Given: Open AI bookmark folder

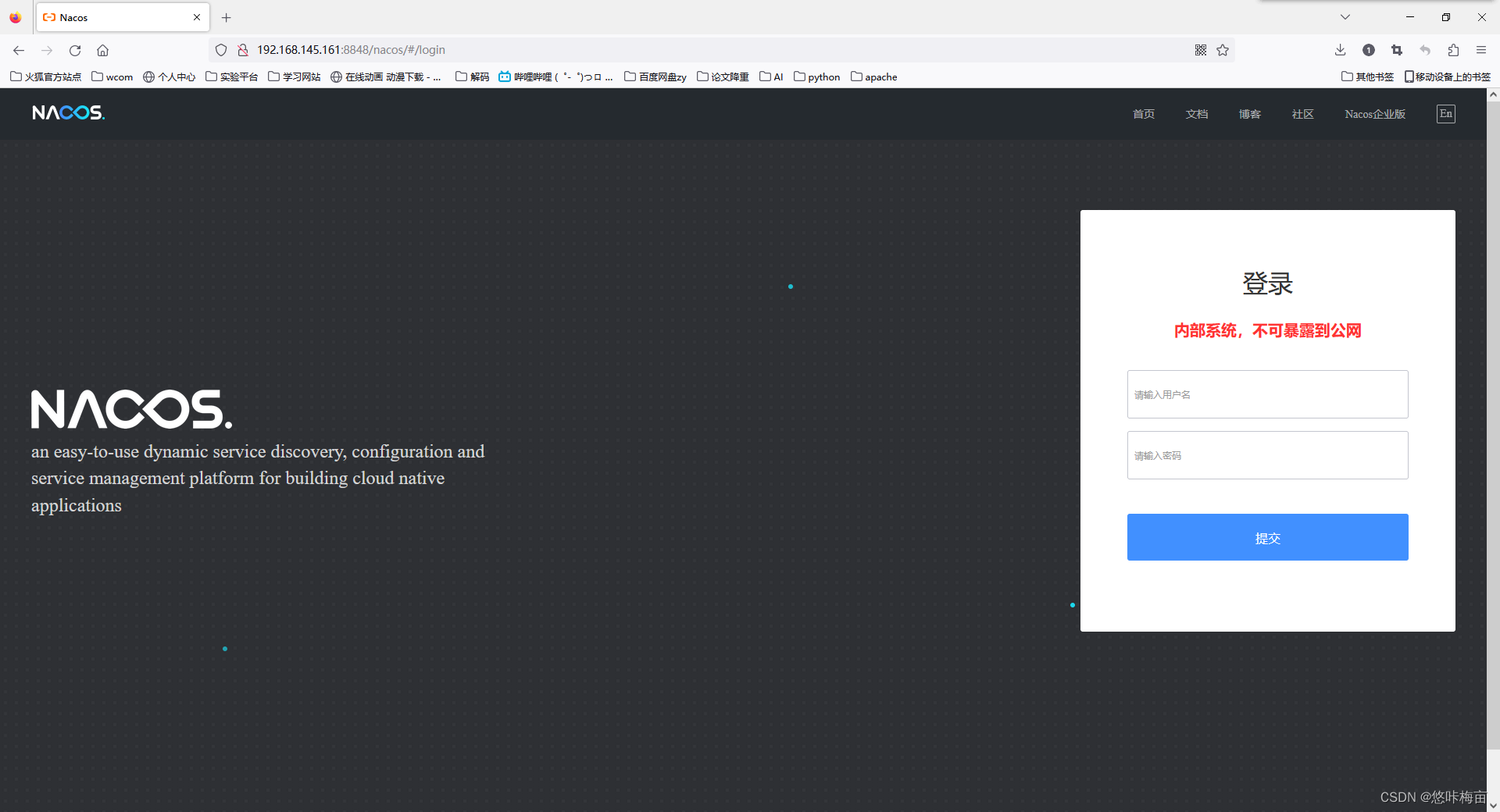Looking at the screenshot, I should click(x=771, y=77).
